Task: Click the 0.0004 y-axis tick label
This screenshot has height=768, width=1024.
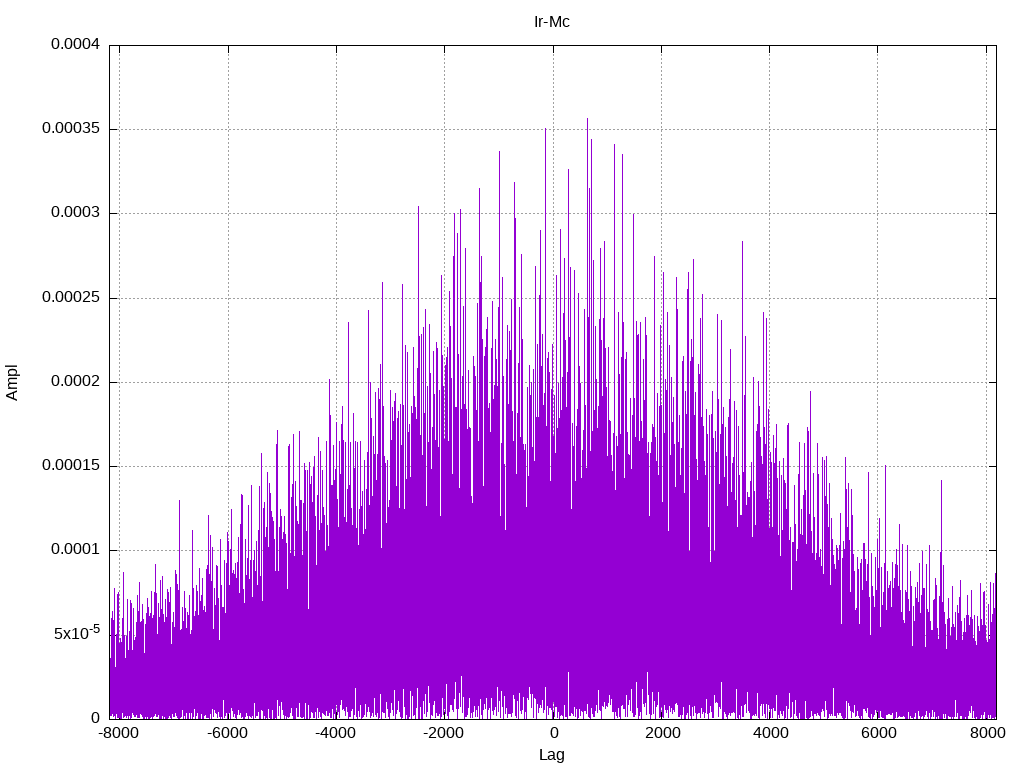Action: pos(76,44)
